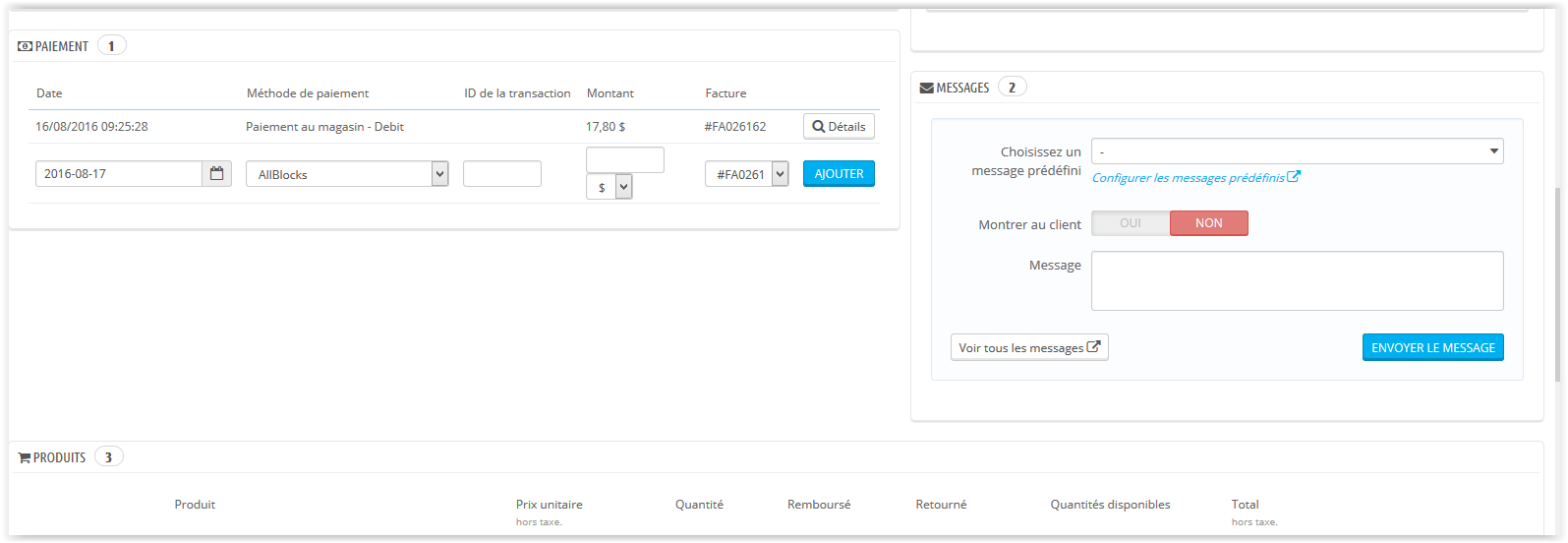Open Configurer les messages prédéfinis link

click(1196, 178)
